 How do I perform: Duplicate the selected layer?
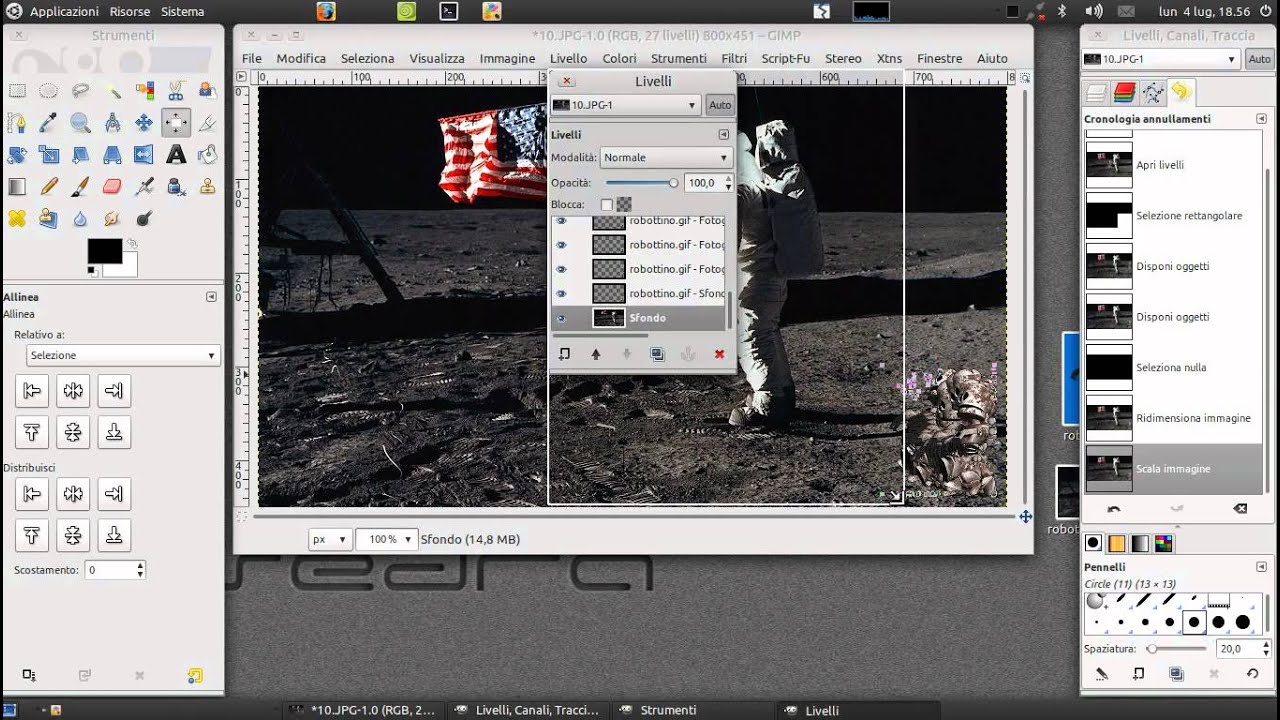pos(657,354)
